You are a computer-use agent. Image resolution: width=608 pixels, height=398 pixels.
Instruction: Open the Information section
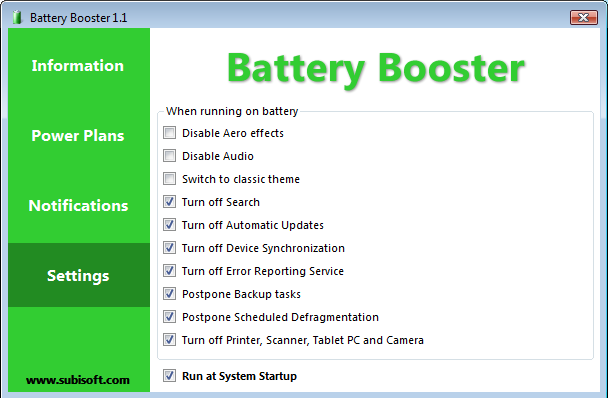(x=78, y=66)
